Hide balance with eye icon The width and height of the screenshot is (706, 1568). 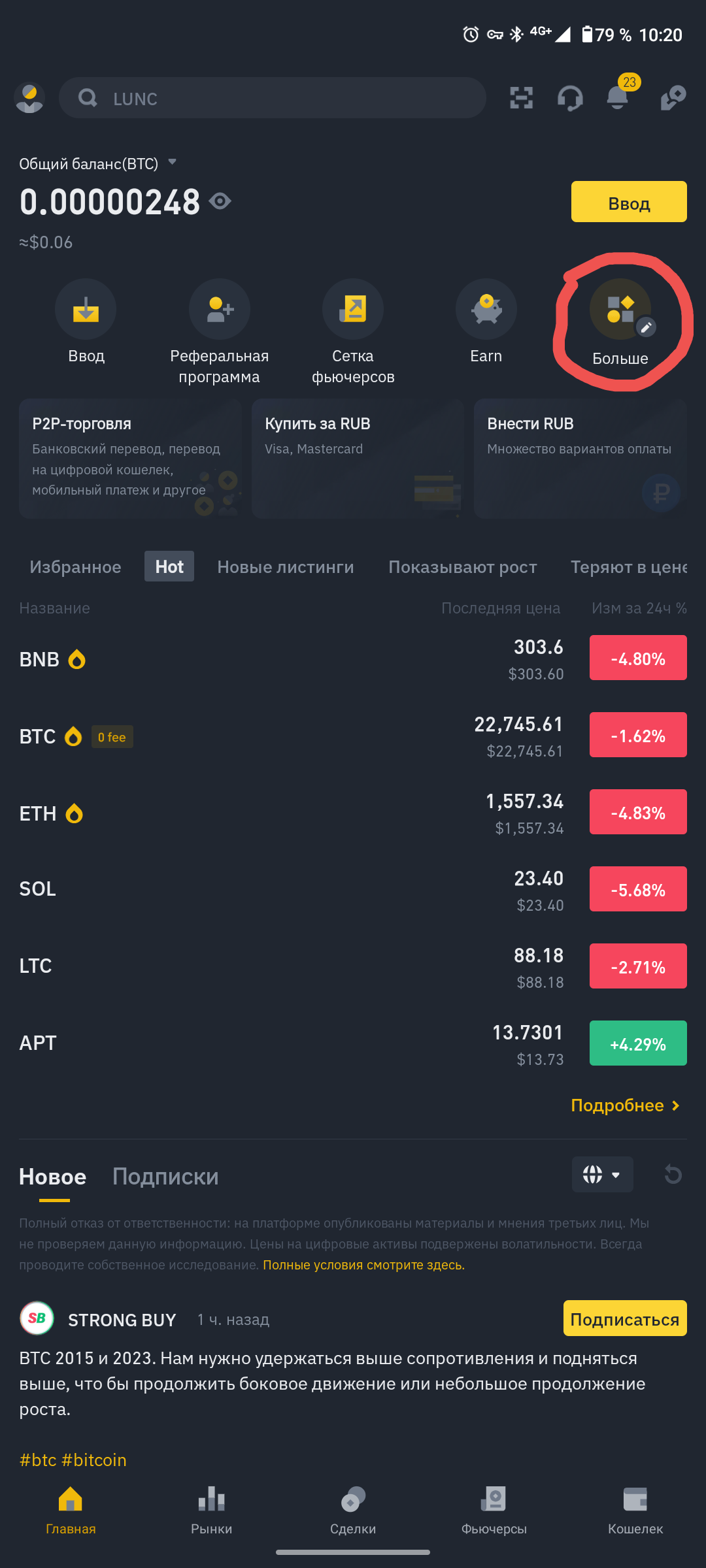(220, 201)
